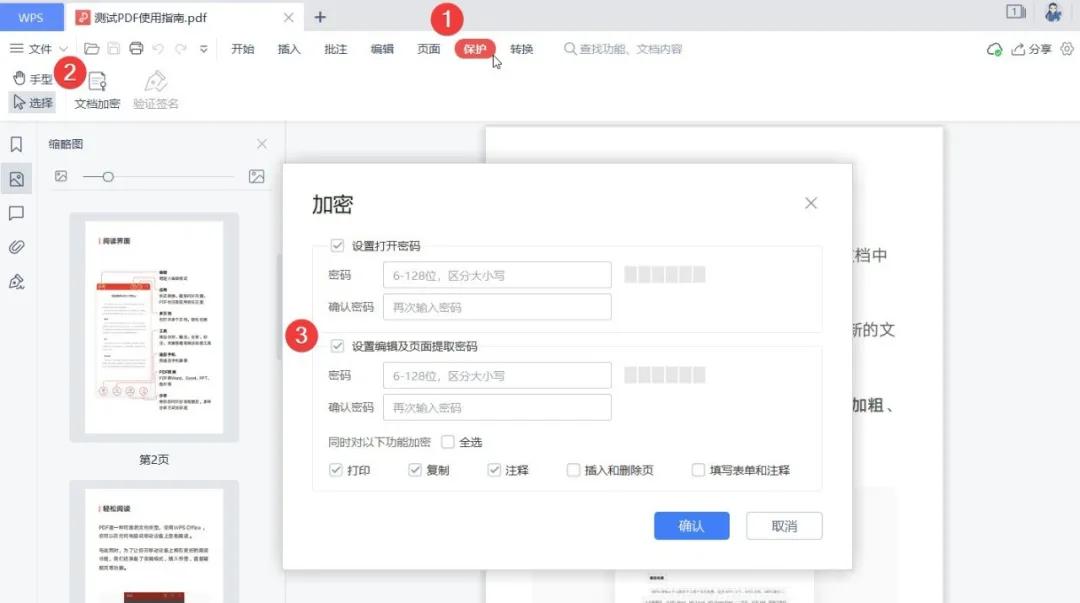Click the attachments icon in left sidebar
The width and height of the screenshot is (1080, 603).
14,247
